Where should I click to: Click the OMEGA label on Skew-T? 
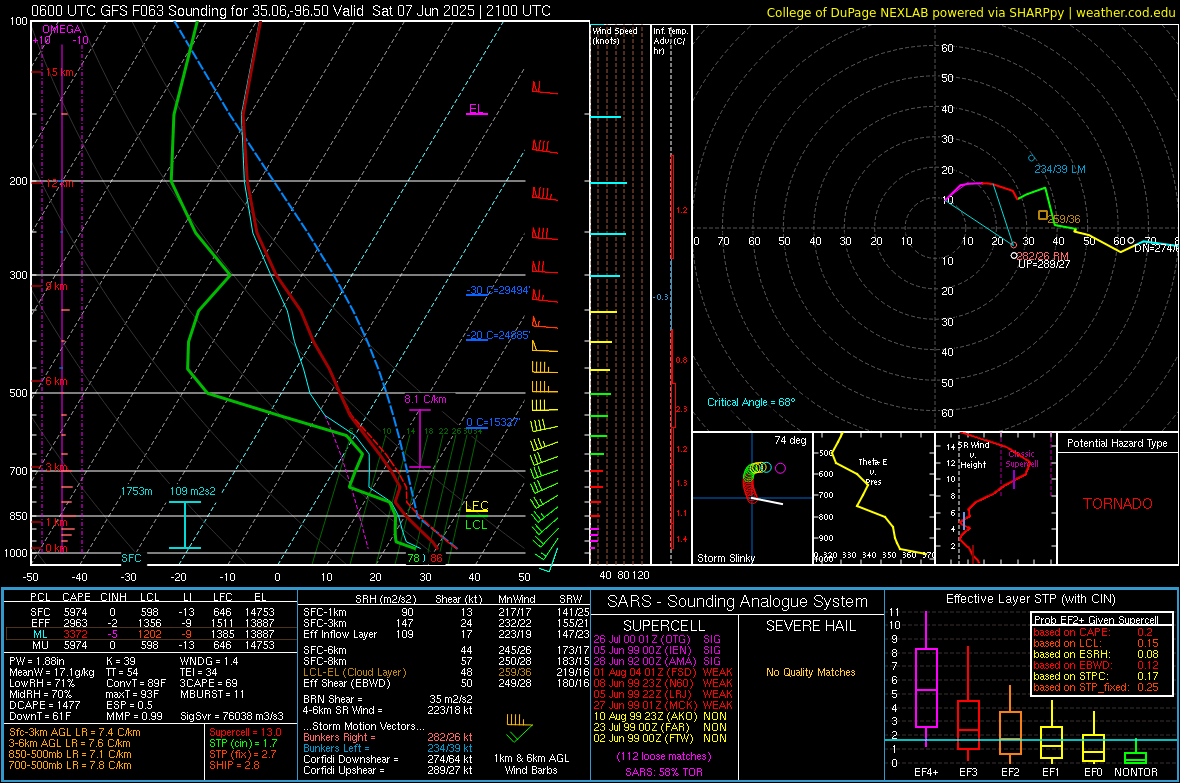tap(62, 29)
